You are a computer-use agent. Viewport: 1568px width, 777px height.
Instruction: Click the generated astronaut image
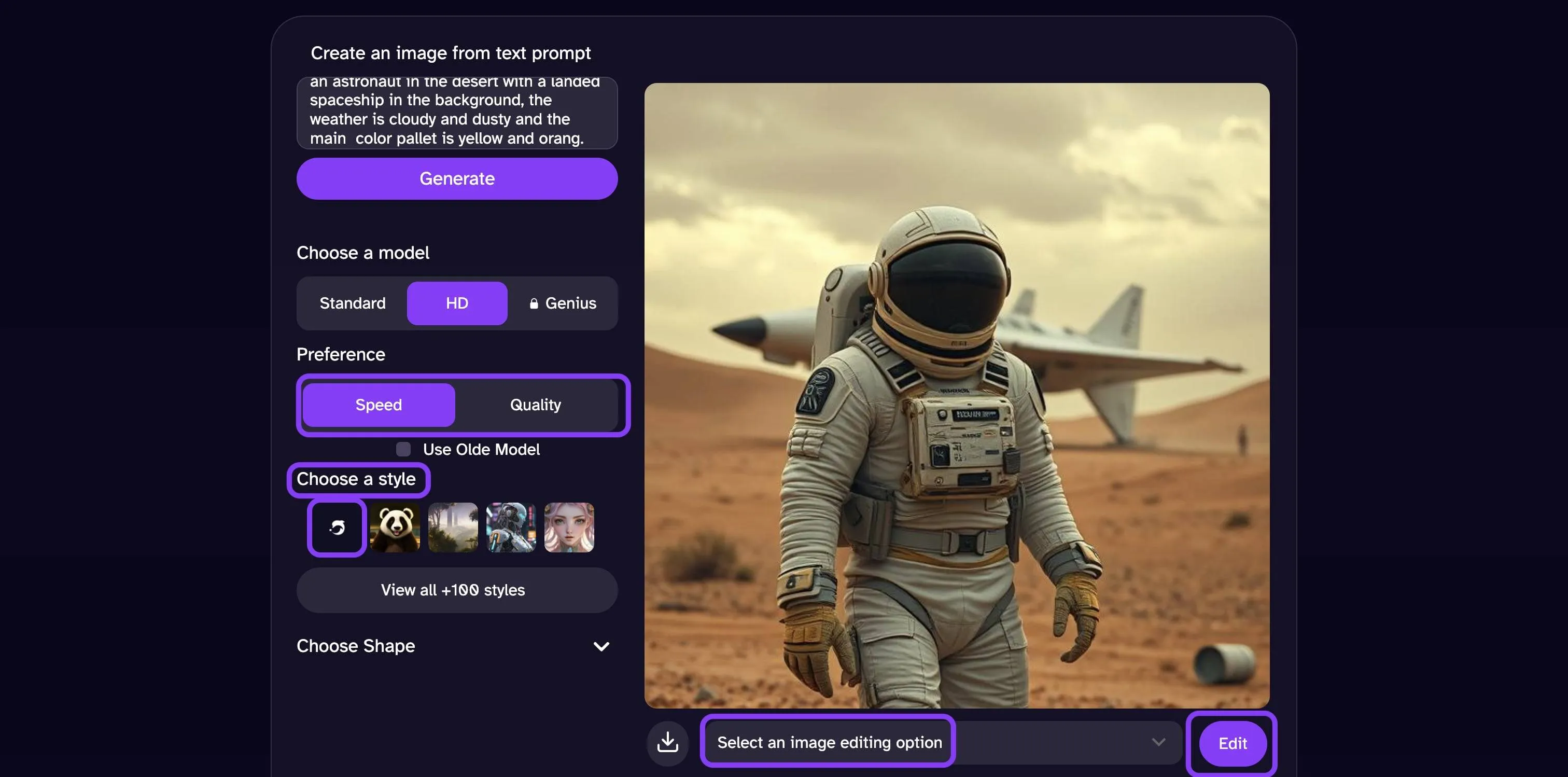coord(956,395)
